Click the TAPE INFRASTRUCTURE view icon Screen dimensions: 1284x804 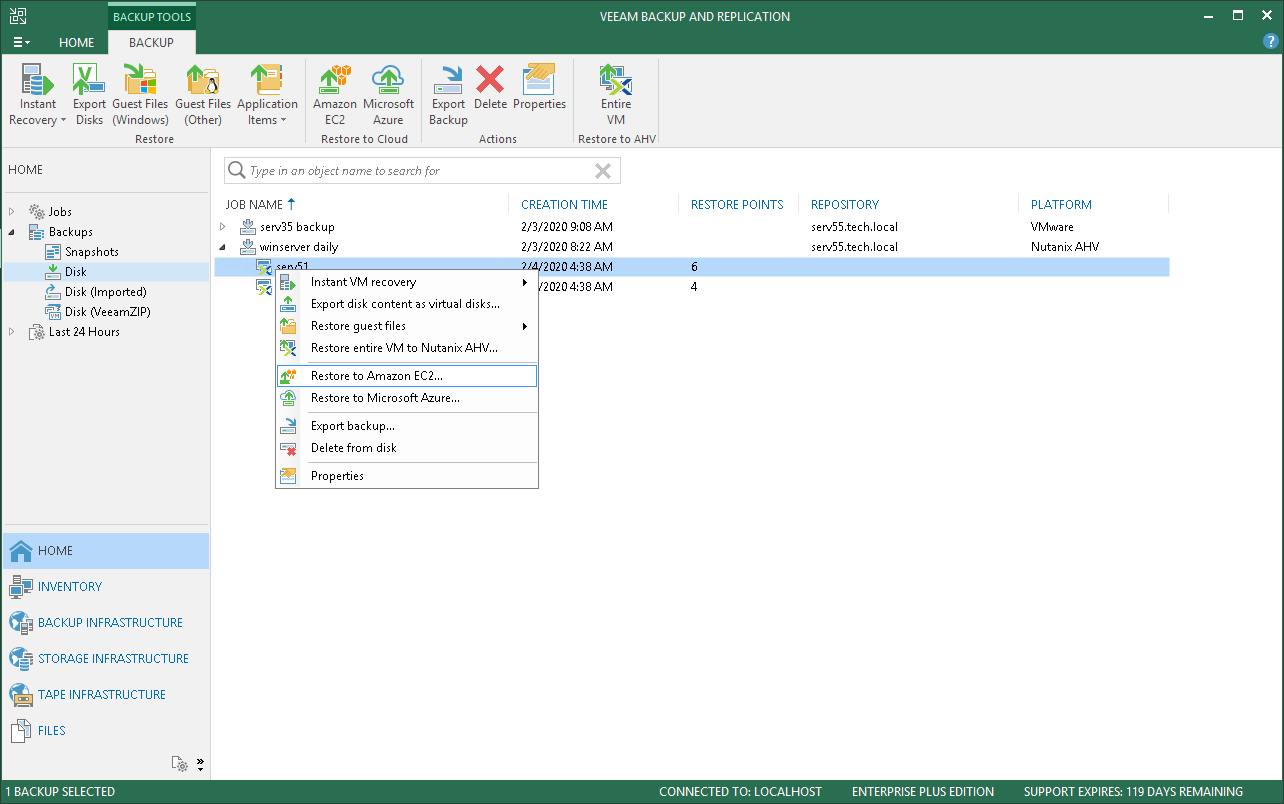pyautogui.click(x=21, y=695)
